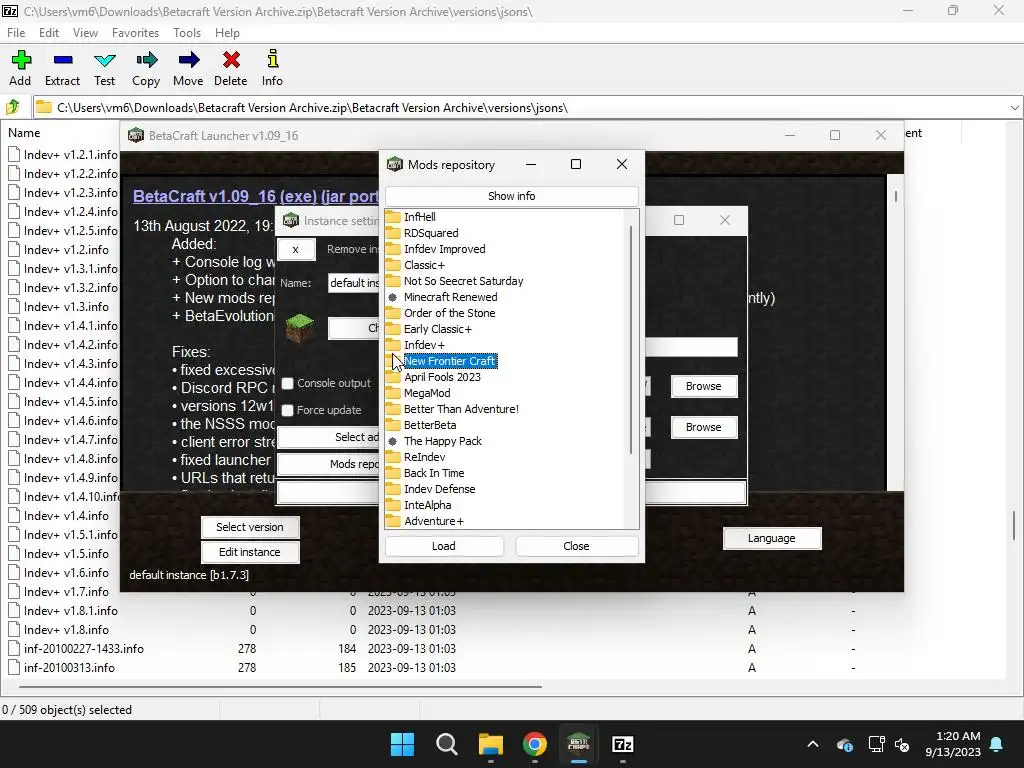Switch to BetaCraft taskbar icon
Image resolution: width=1024 pixels, height=768 pixels.
point(579,744)
